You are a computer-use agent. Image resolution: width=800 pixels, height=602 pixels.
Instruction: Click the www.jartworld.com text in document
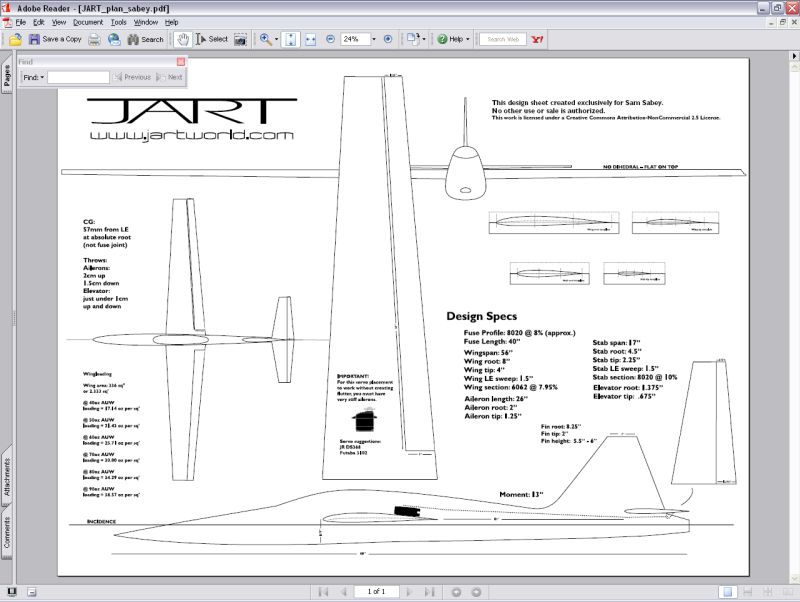pos(191,135)
